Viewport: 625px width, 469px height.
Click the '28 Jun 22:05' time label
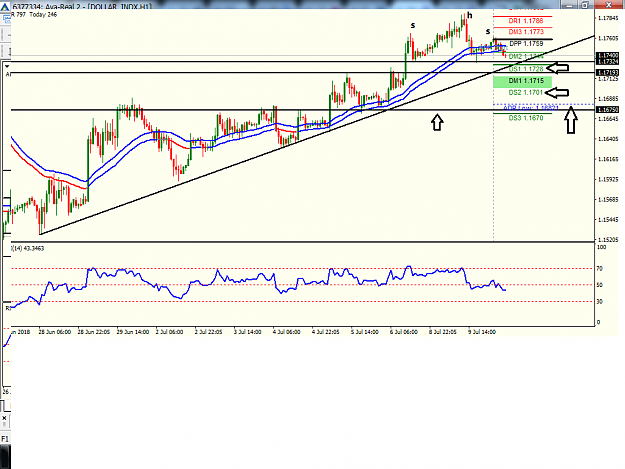coord(94,332)
